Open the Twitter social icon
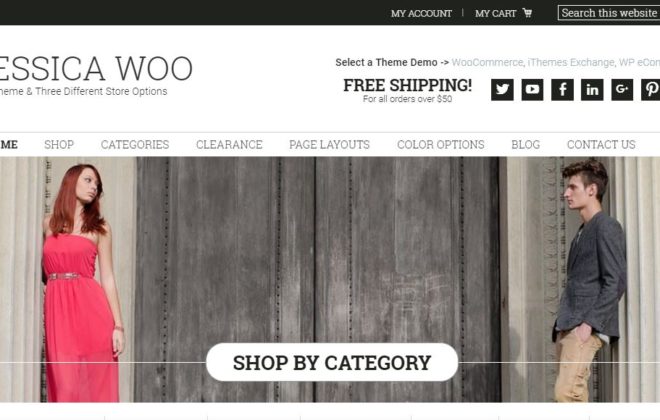The height and width of the screenshot is (420, 660). (x=502, y=90)
